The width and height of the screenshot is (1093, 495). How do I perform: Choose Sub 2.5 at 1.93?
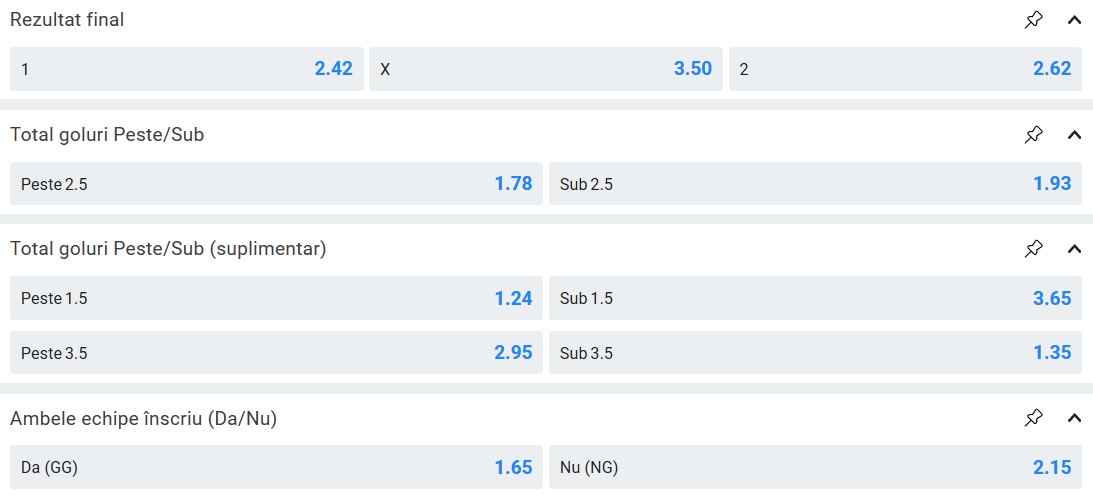click(x=814, y=184)
